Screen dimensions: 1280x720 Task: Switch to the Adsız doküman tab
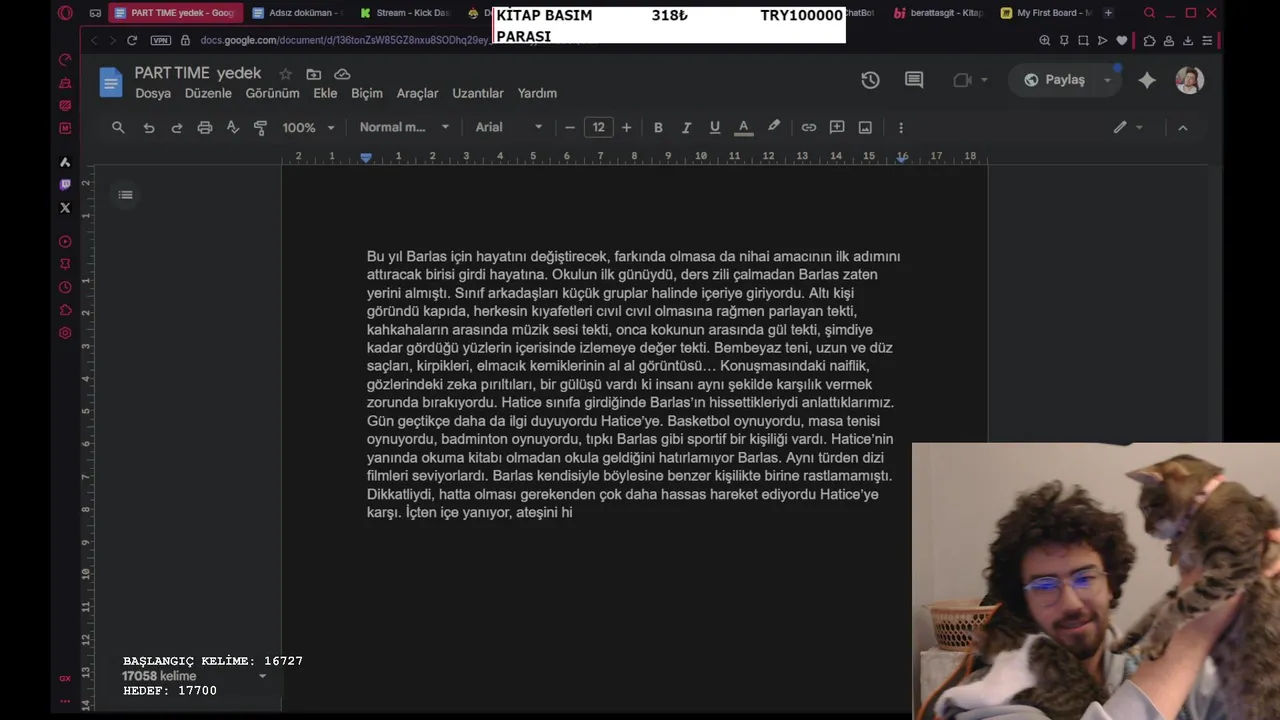pos(297,13)
